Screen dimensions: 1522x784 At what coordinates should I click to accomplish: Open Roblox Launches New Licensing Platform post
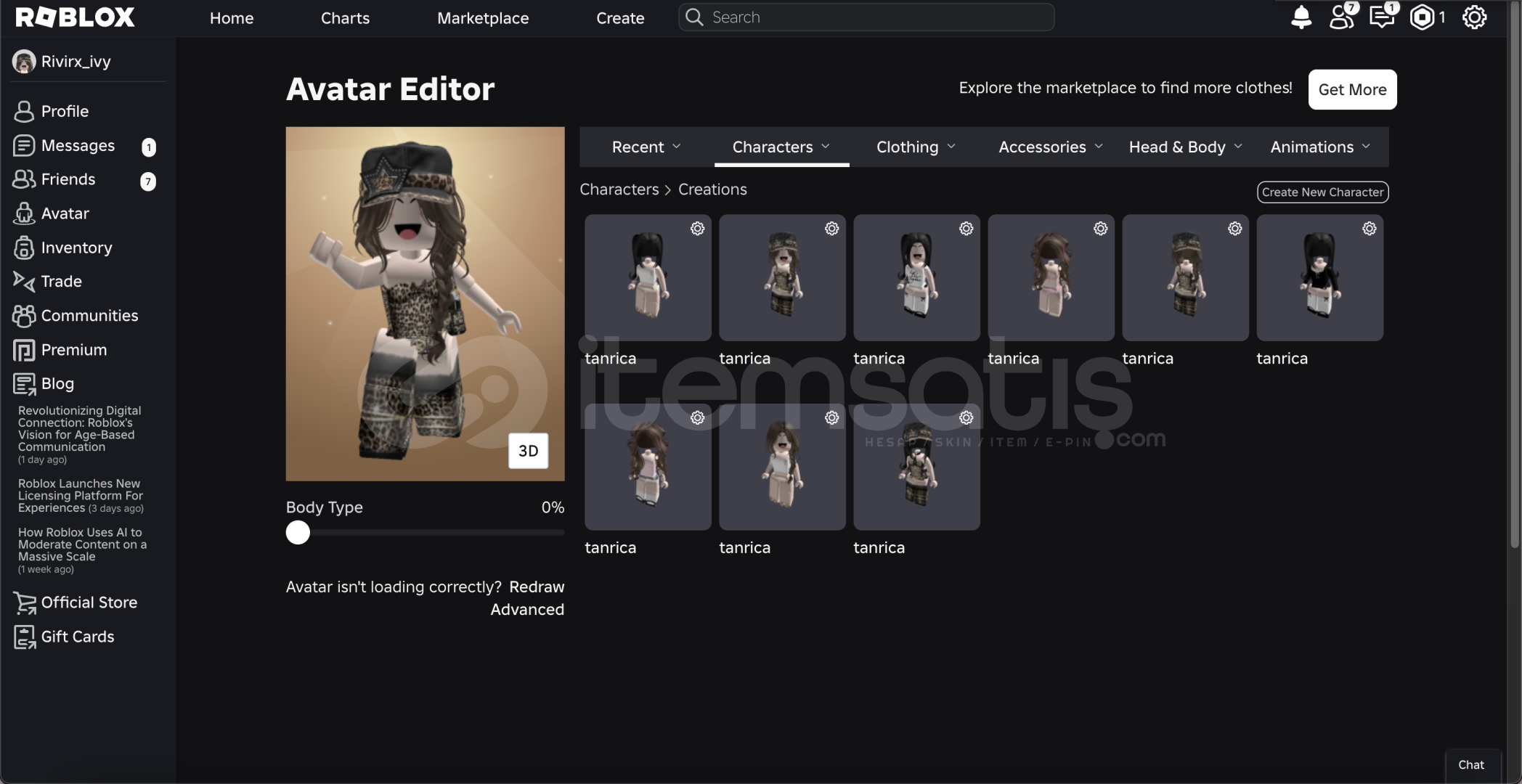(x=81, y=496)
